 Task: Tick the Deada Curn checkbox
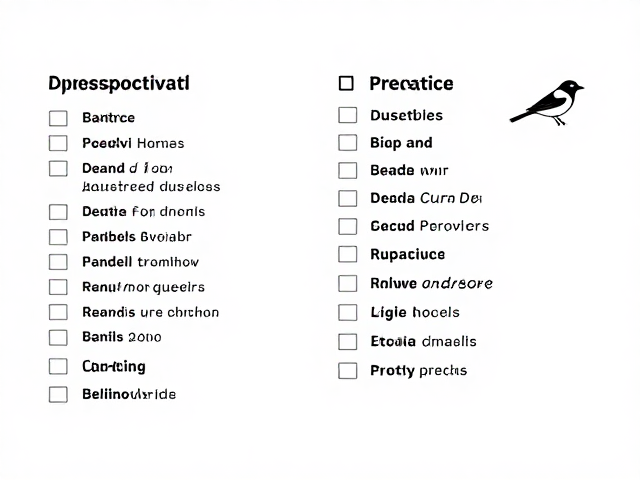click(x=348, y=198)
